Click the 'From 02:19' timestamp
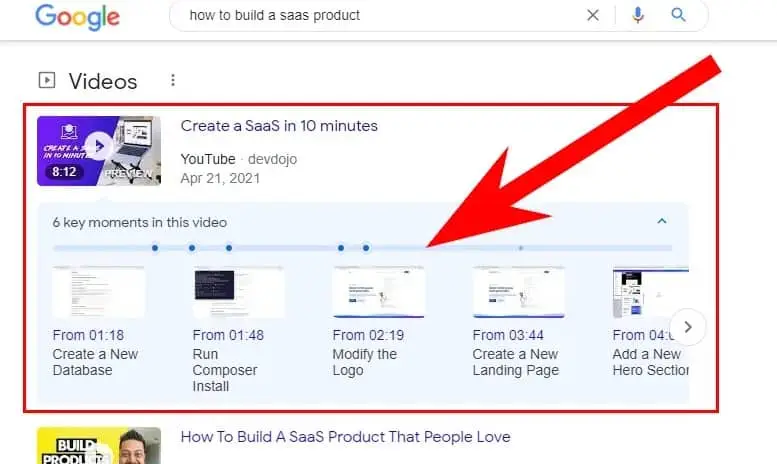This screenshot has width=777, height=464. tap(368, 336)
